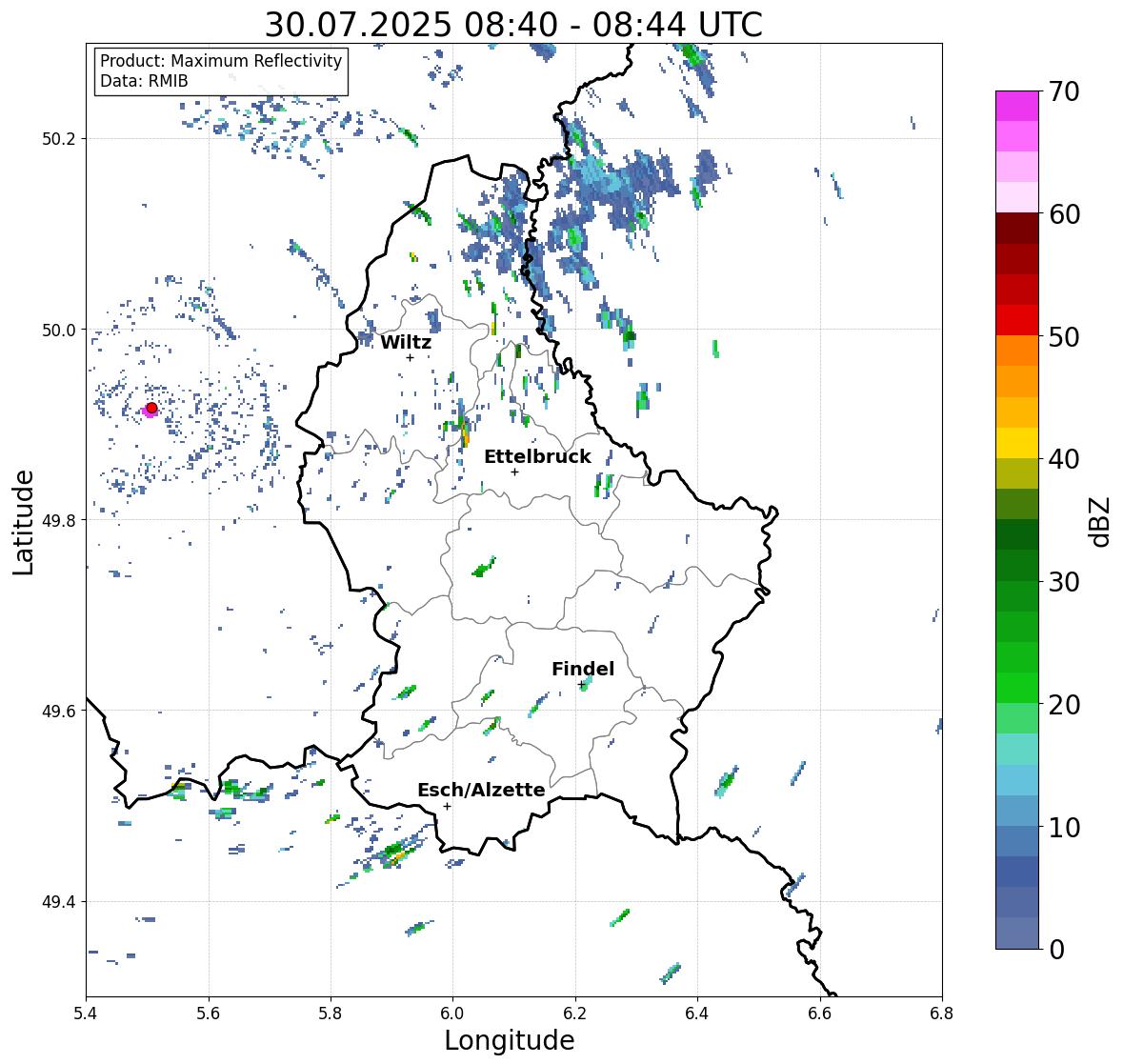Click the plus marker below Esch/Alzette

[447, 806]
